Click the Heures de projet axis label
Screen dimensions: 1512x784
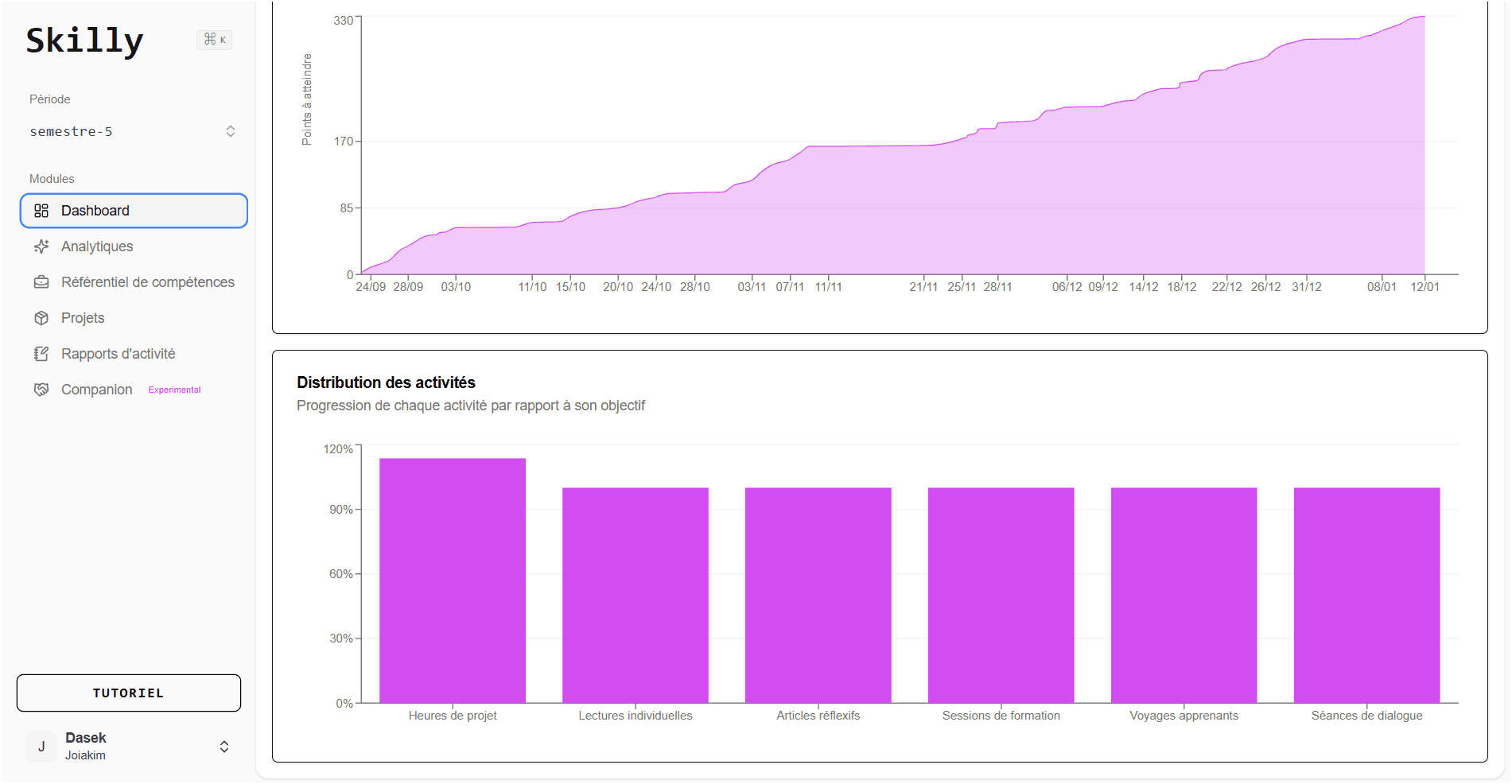453,716
